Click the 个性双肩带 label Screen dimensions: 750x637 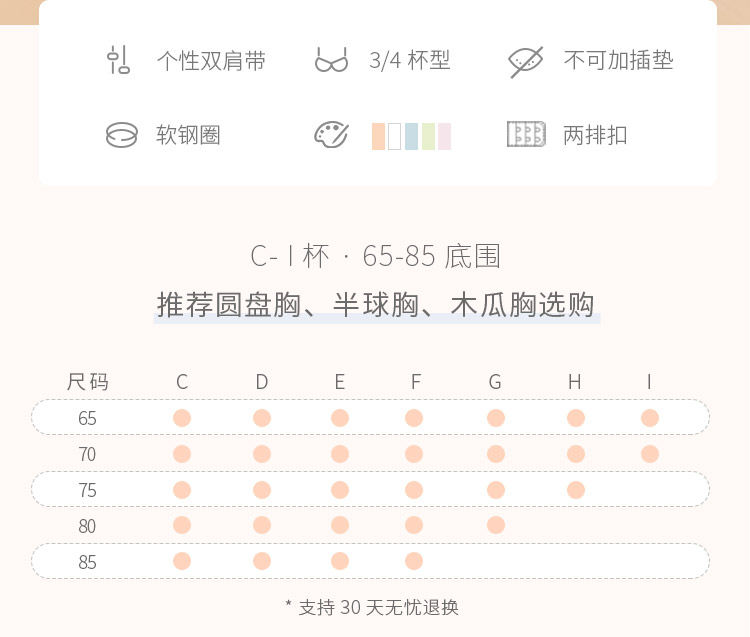point(211,61)
